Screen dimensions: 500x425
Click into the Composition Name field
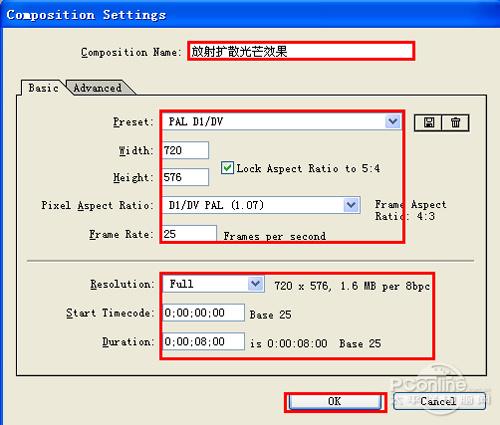coord(301,51)
